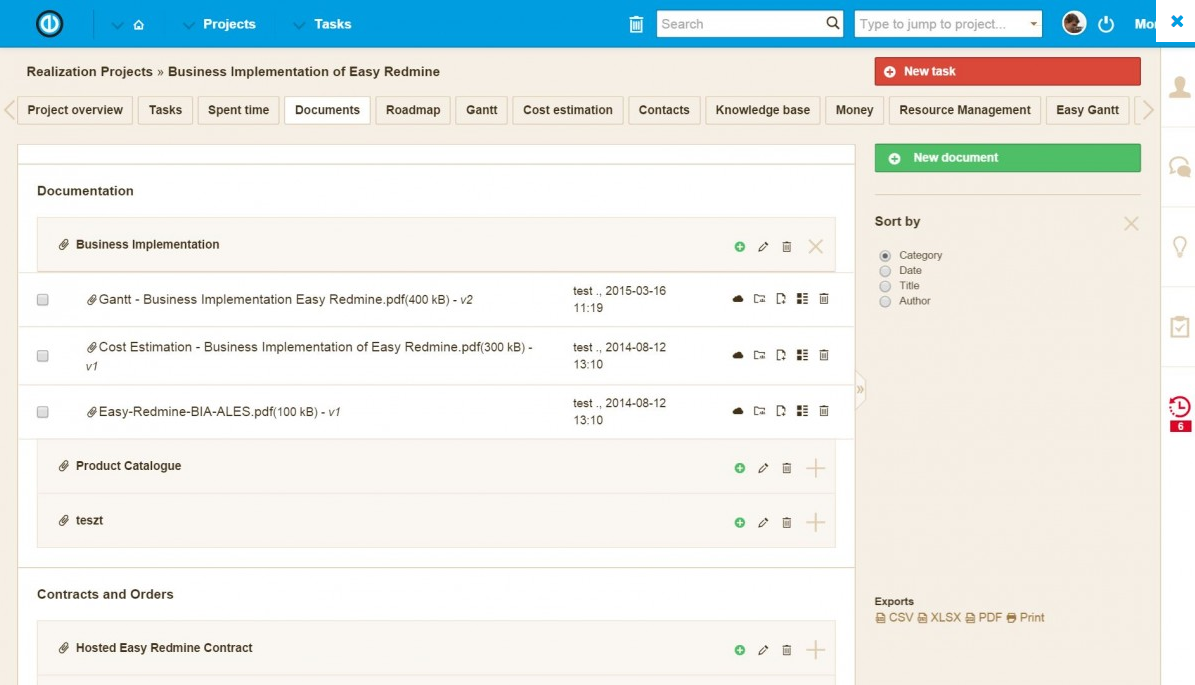The height and width of the screenshot is (685, 1195).
Task: Upload new version of Gantt PDF
Action: 780,299
